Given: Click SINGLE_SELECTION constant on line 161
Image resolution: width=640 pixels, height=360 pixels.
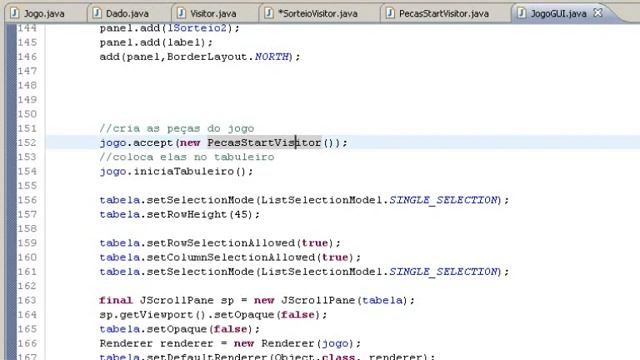Looking at the screenshot, I should coord(443,271).
